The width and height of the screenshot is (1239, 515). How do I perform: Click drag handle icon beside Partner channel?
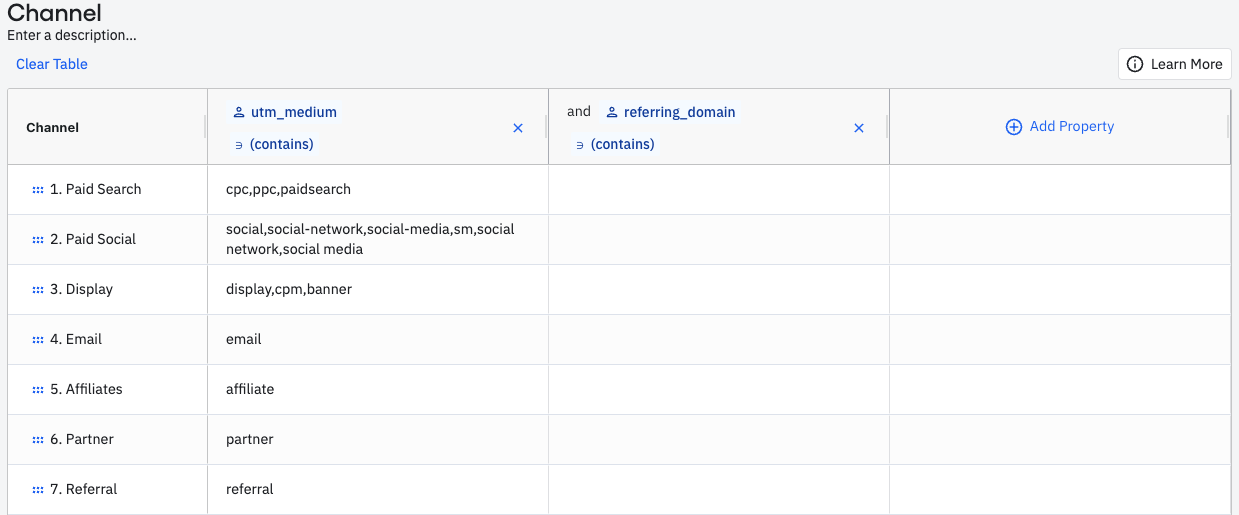point(38,440)
